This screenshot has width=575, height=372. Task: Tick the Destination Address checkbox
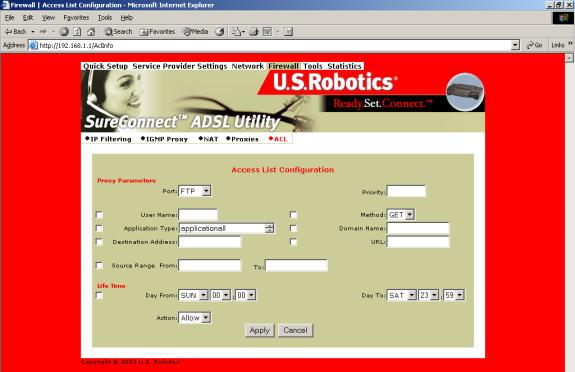(99, 242)
